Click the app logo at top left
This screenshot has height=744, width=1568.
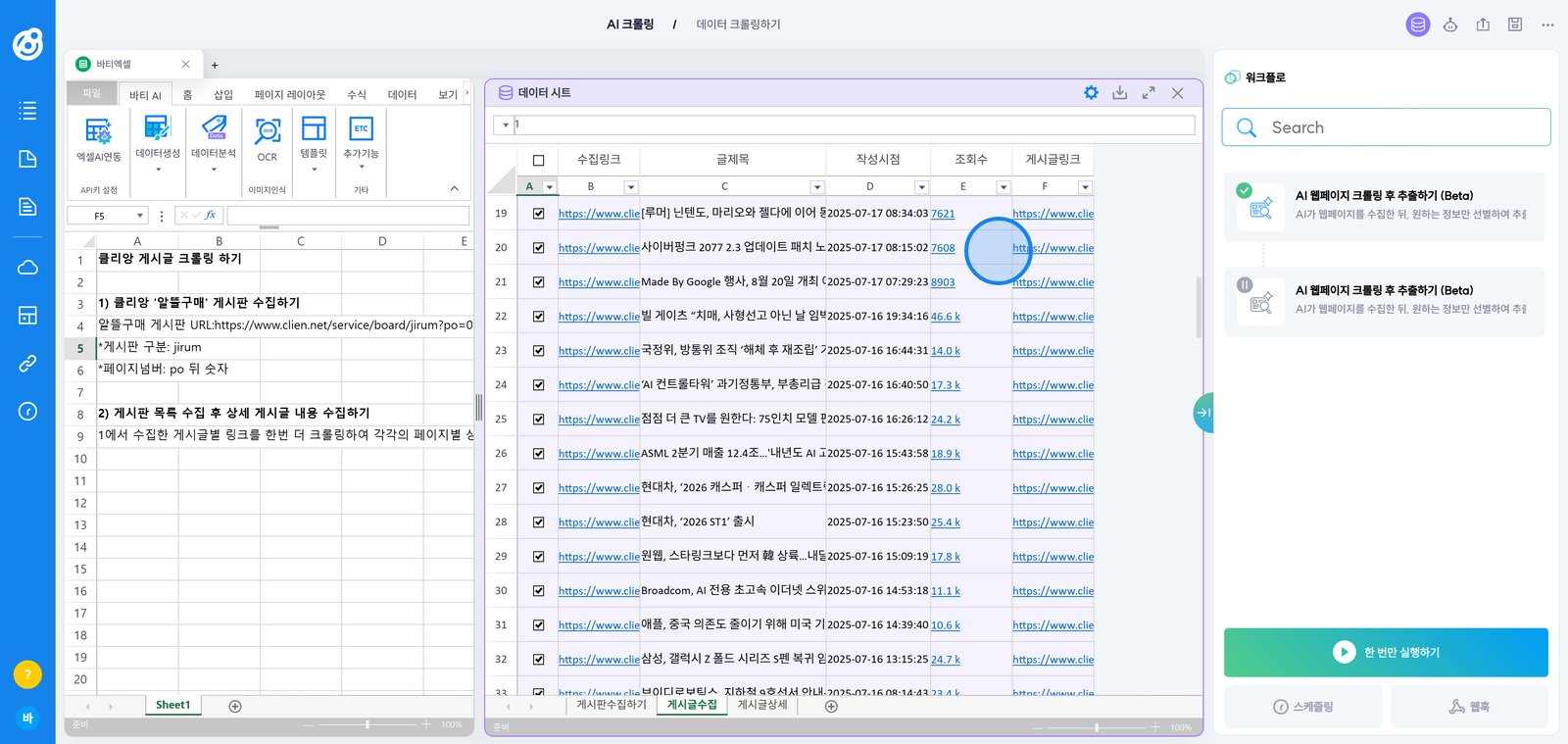(27, 43)
